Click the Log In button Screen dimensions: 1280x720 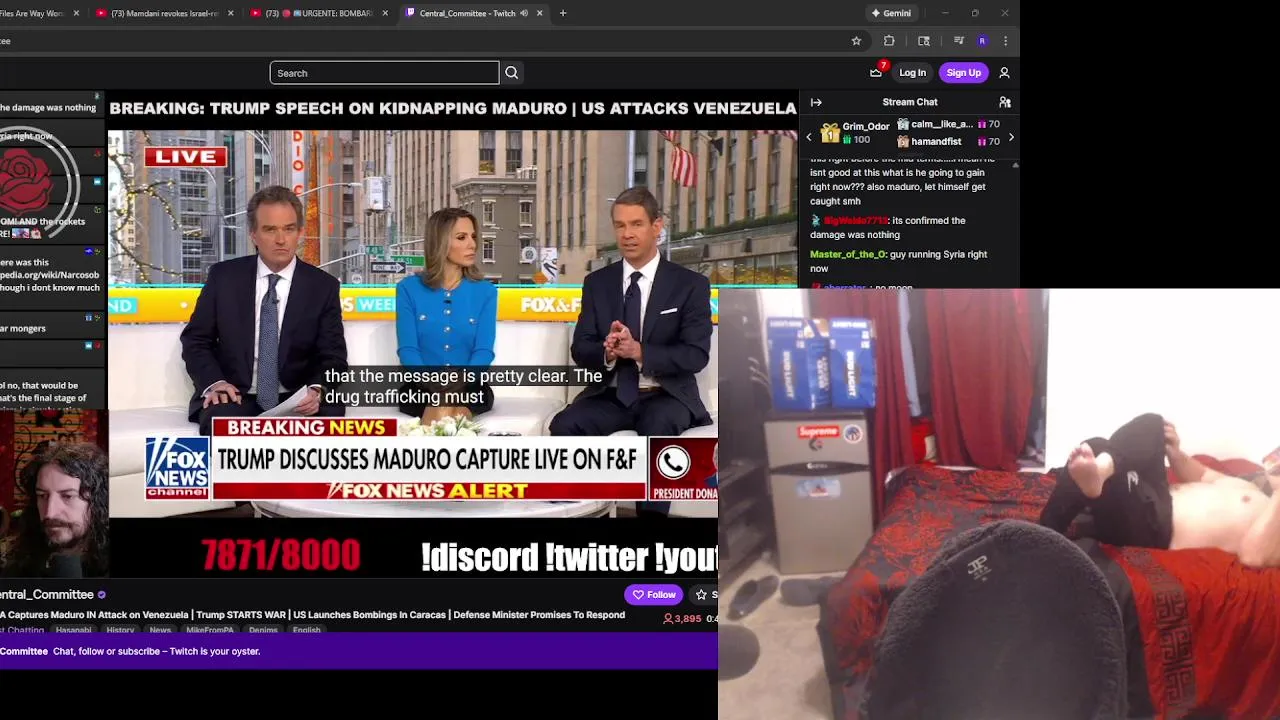(x=912, y=73)
